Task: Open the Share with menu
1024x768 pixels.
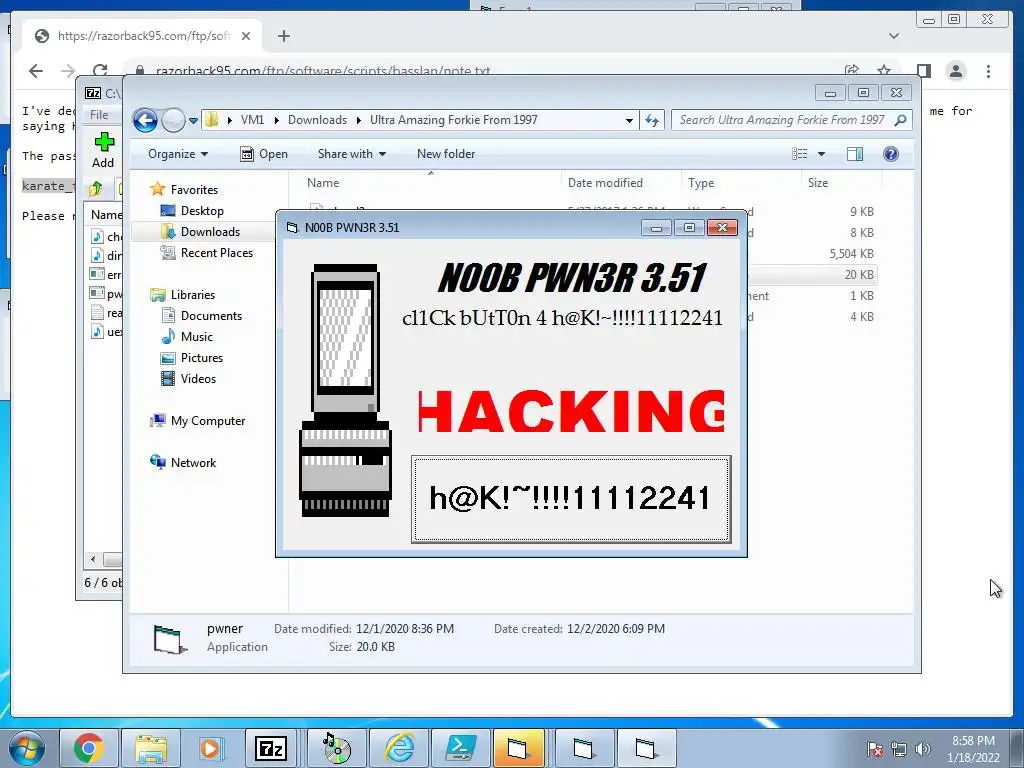Action: click(351, 154)
